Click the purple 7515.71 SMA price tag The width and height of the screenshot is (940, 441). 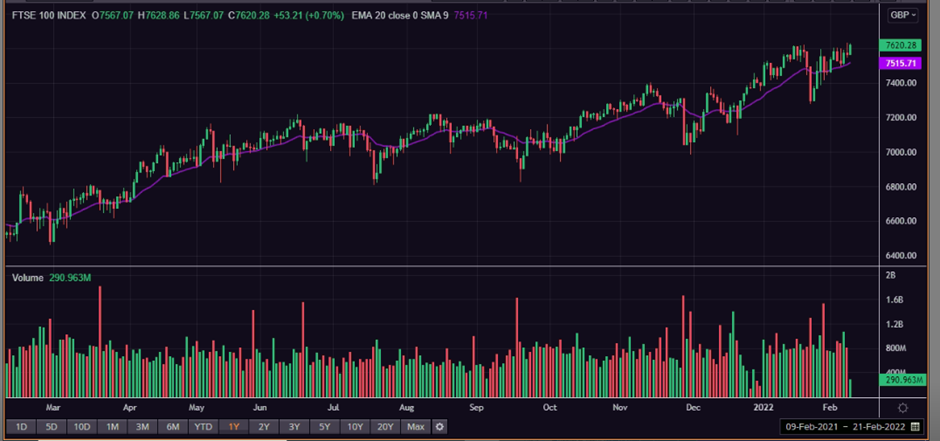pyautogui.click(x=899, y=63)
